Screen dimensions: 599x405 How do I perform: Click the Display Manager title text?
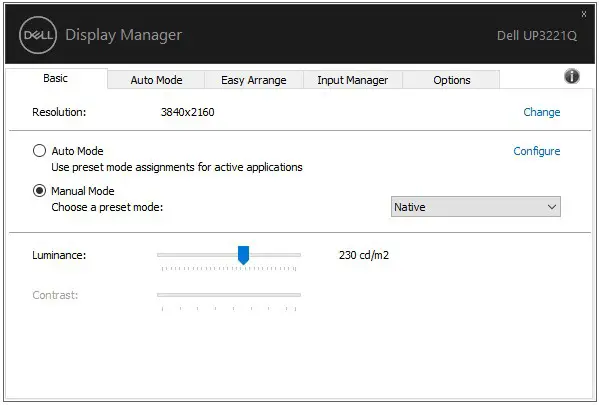click(x=123, y=35)
